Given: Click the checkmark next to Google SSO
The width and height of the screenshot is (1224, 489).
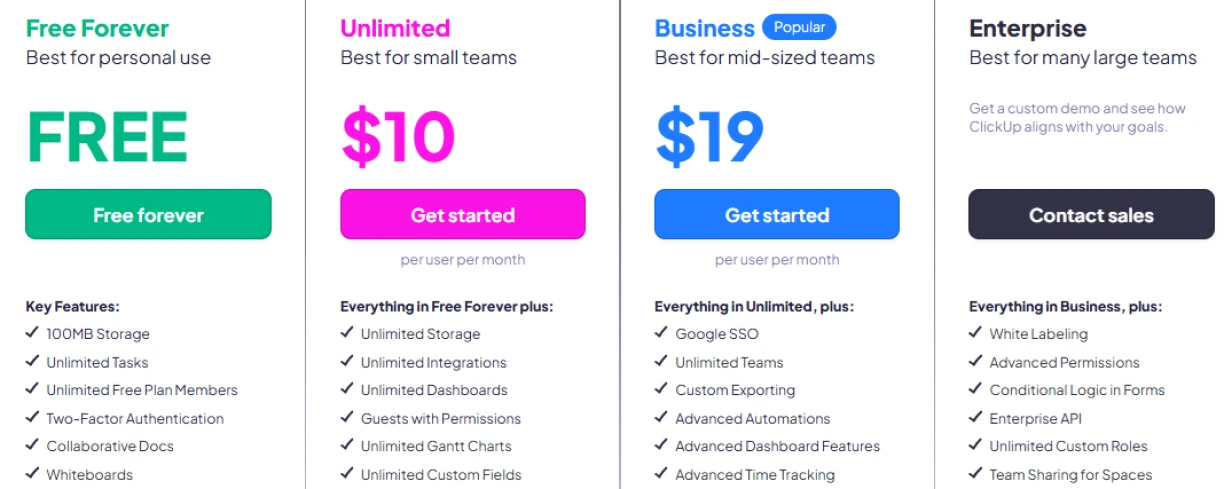Looking at the screenshot, I should tap(661, 333).
